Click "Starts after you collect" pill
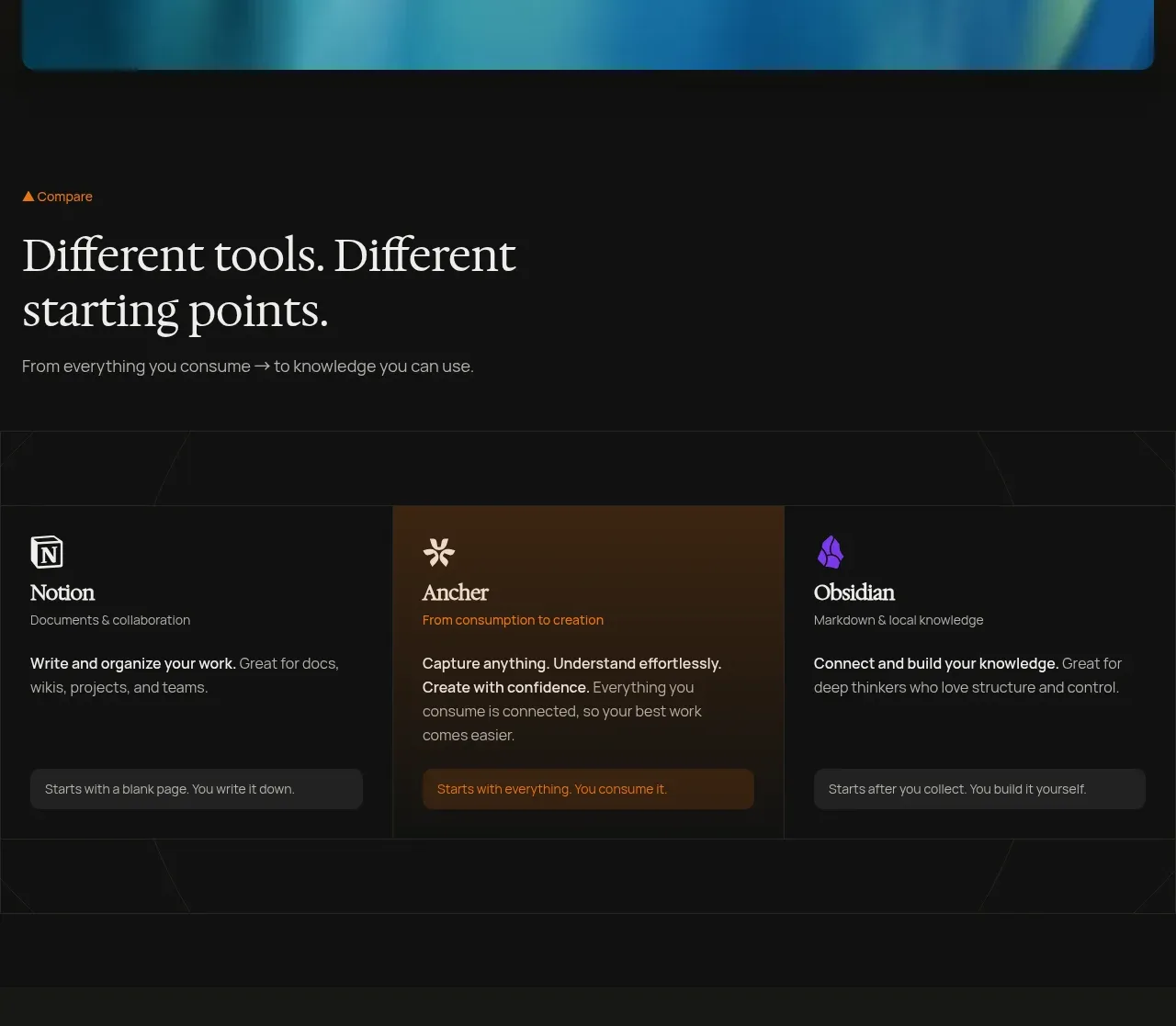1176x1026 pixels. [979, 789]
